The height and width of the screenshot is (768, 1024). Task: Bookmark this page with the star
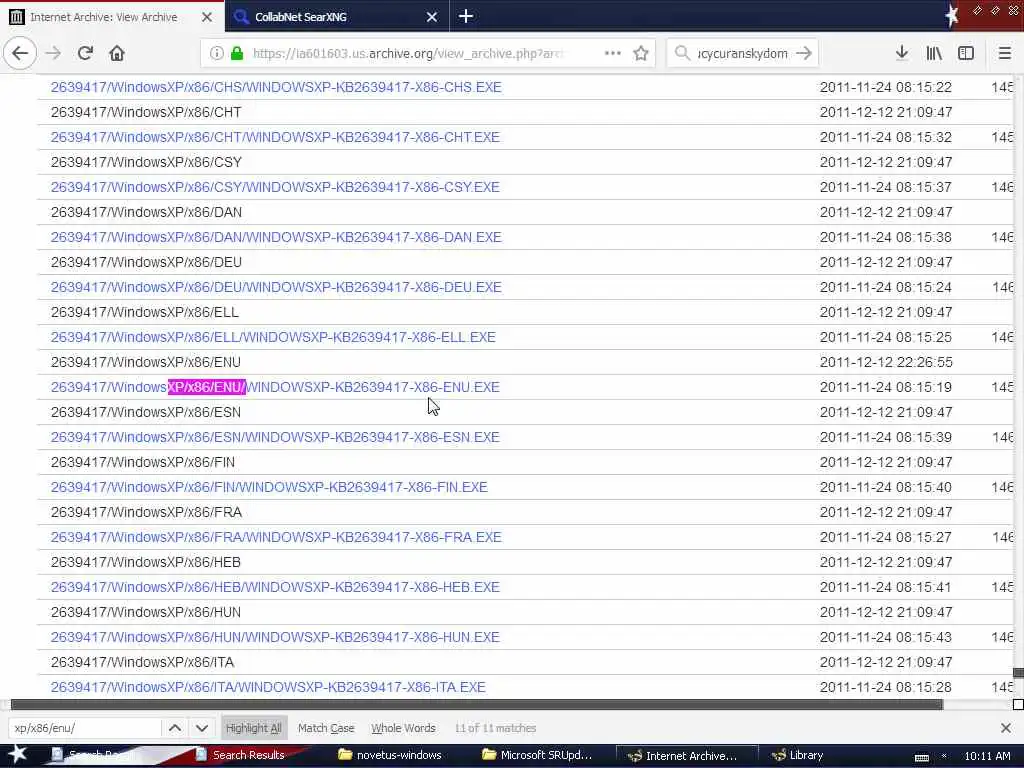(641, 53)
